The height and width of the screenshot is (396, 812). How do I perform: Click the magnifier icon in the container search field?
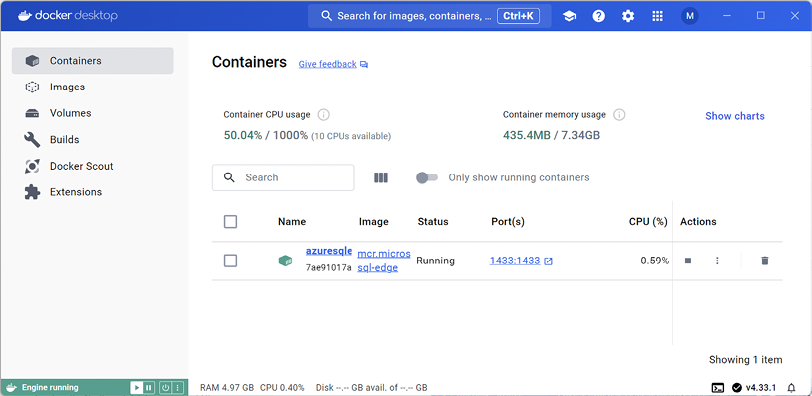click(x=229, y=178)
